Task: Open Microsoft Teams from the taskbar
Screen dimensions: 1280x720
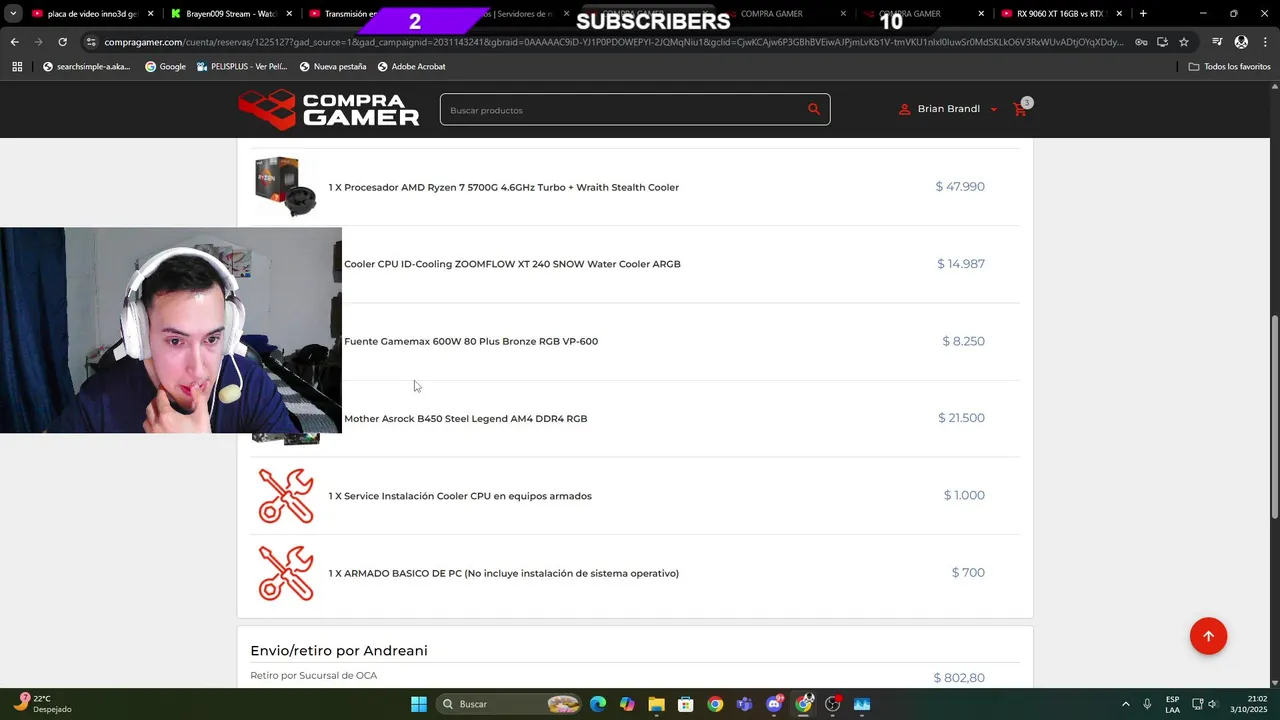Action: coord(744,704)
